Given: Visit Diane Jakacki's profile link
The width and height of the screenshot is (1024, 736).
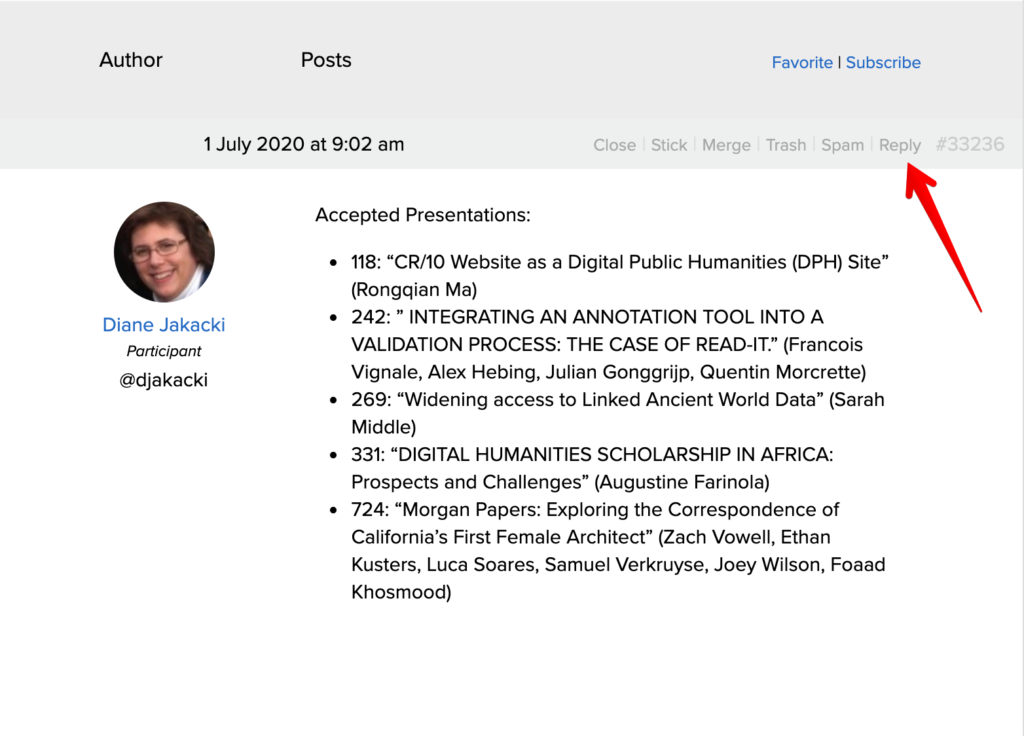Looking at the screenshot, I should pyautogui.click(x=163, y=324).
